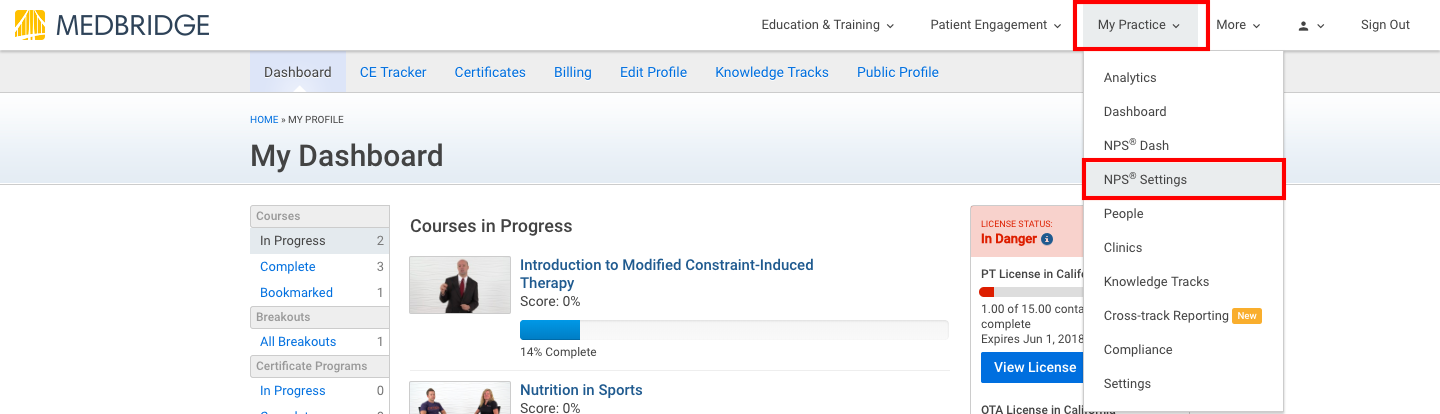Expand the Patient Engagement dropdown
The width and height of the screenshot is (1440, 414).
995,25
